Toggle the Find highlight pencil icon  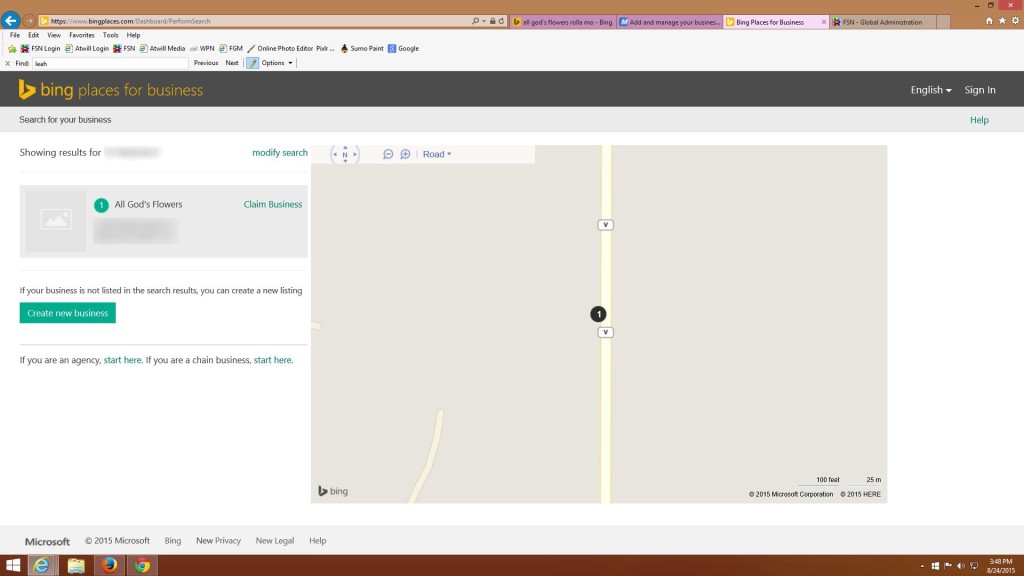pyautogui.click(x=253, y=63)
